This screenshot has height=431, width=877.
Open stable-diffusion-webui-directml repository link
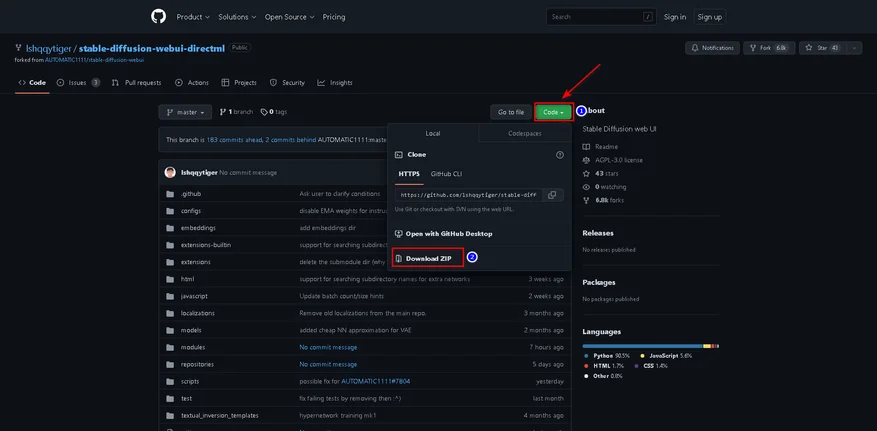pyautogui.click(x=152, y=48)
